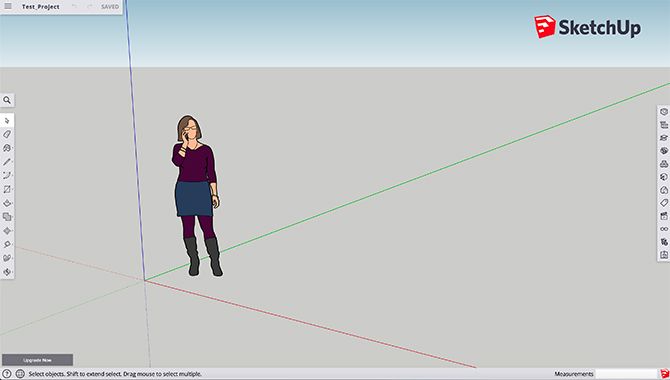Screen dimensions: 670x380
Task: Open the Scenes clapperboard panel
Action: [664, 216]
